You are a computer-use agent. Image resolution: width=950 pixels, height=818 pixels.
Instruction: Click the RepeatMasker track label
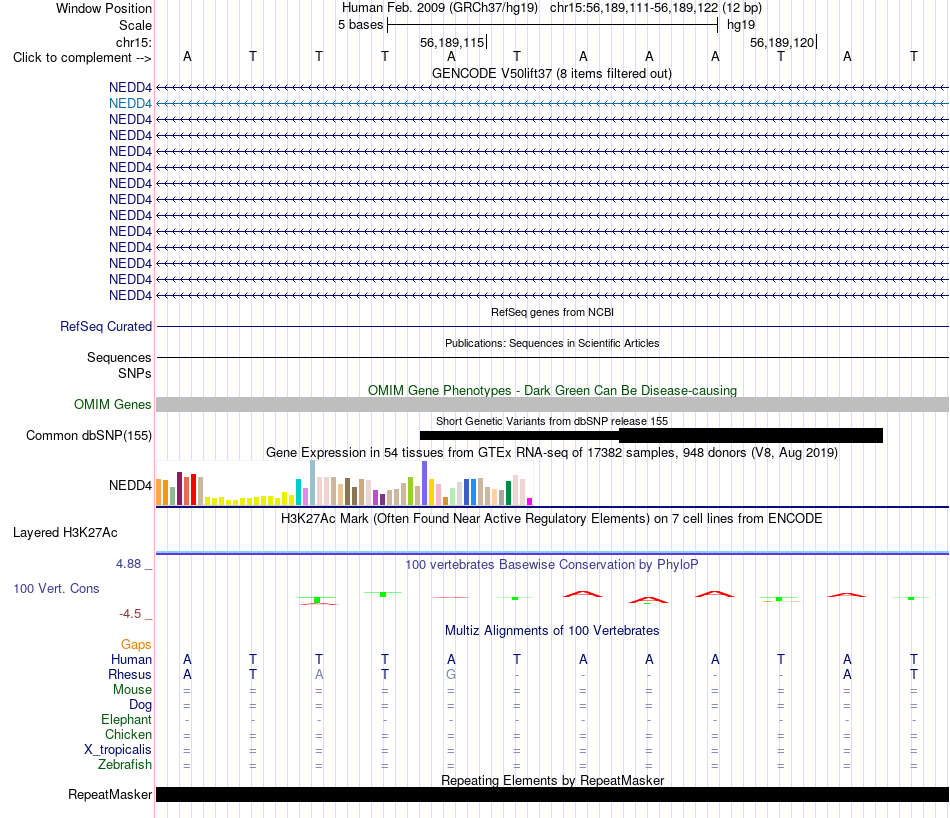(x=110, y=794)
